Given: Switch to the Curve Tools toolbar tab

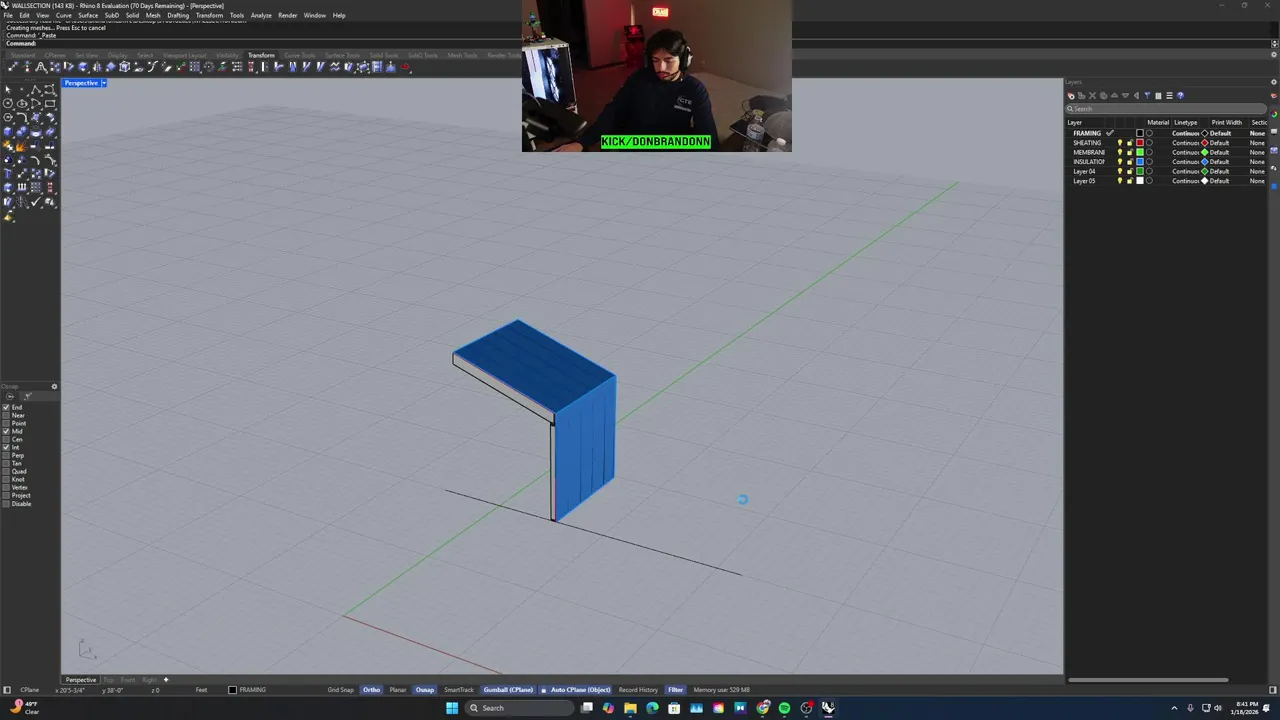Looking at the screenshot, I should pyautogui.click(x=299, y=55).
